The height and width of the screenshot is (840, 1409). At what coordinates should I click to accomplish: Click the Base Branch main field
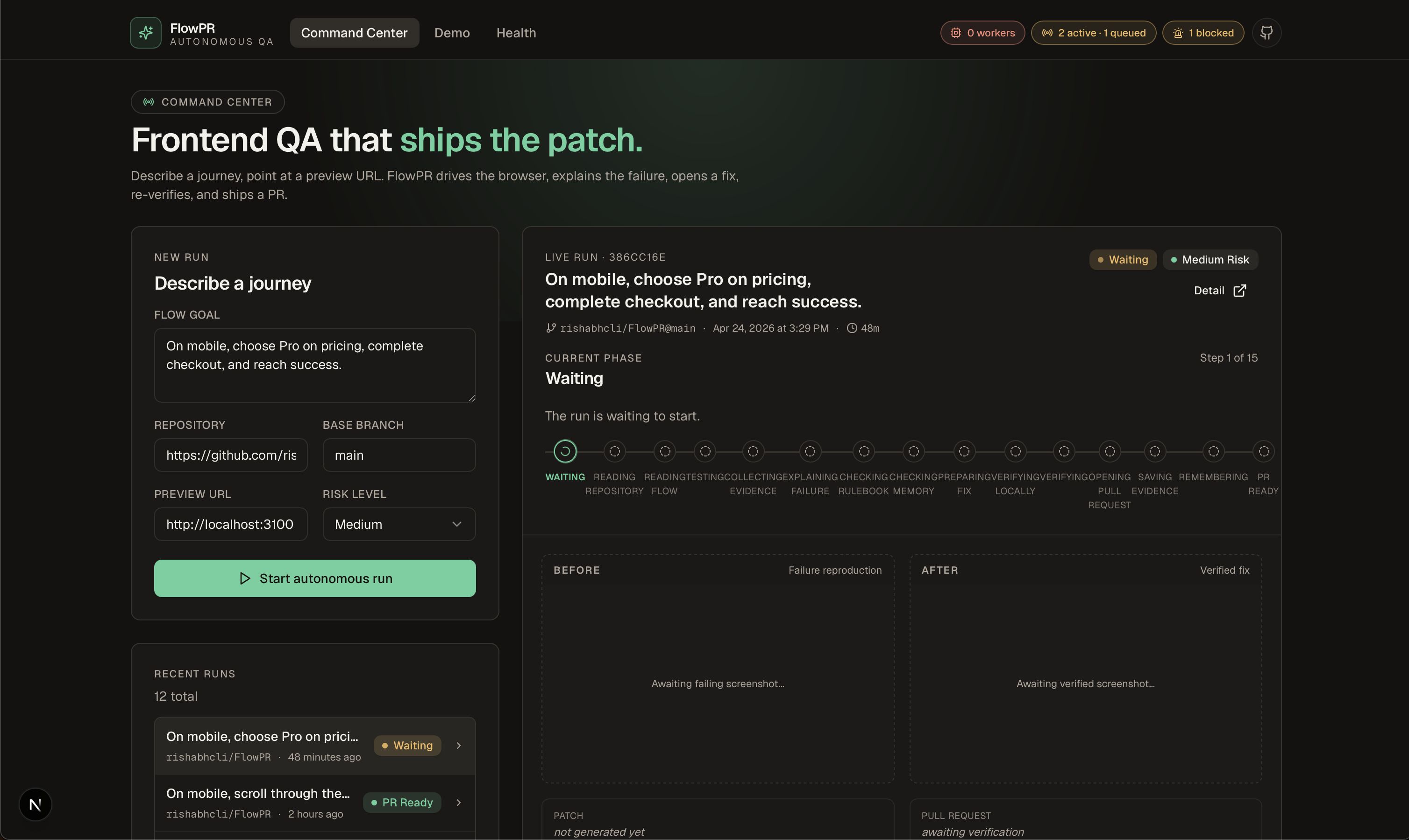click(399, 455)
